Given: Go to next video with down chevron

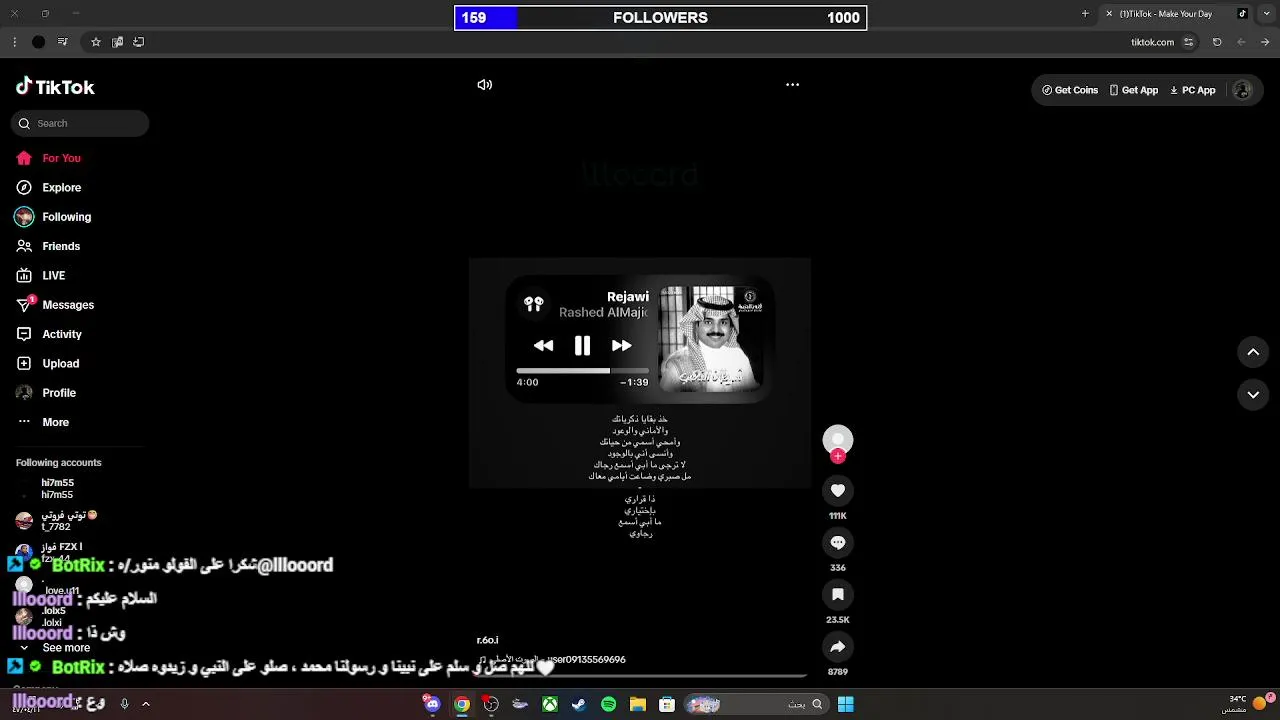Looking at the screenshot, I should click(x=1253, y=395).
